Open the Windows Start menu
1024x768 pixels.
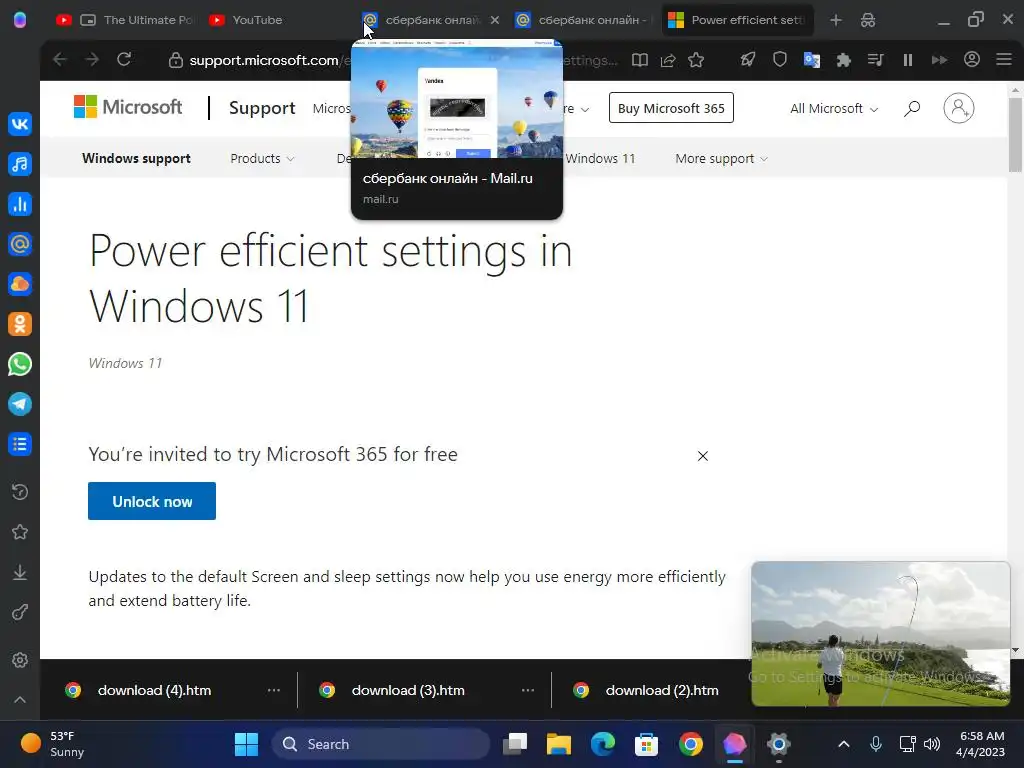(246, 744)
